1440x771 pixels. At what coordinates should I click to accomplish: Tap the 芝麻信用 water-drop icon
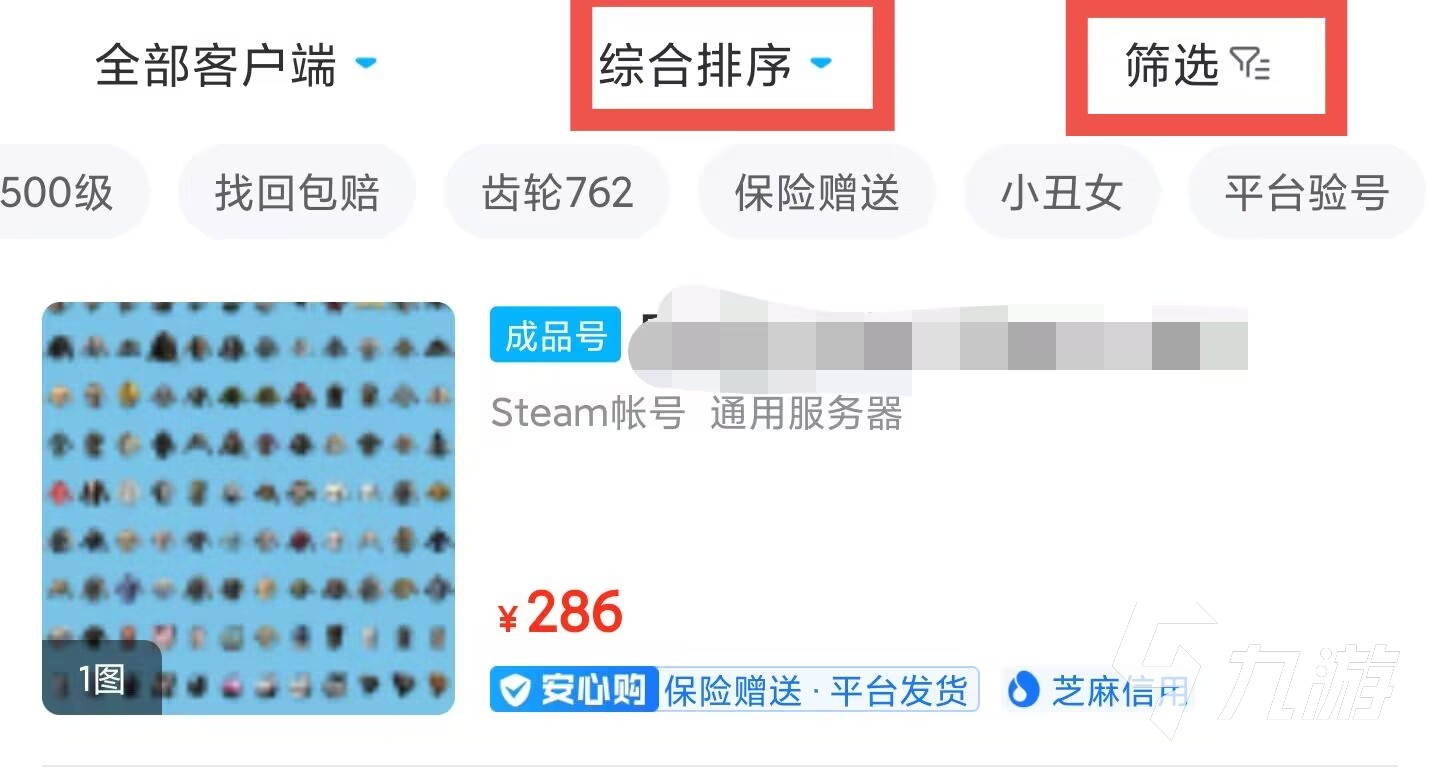coord(1023,690)
